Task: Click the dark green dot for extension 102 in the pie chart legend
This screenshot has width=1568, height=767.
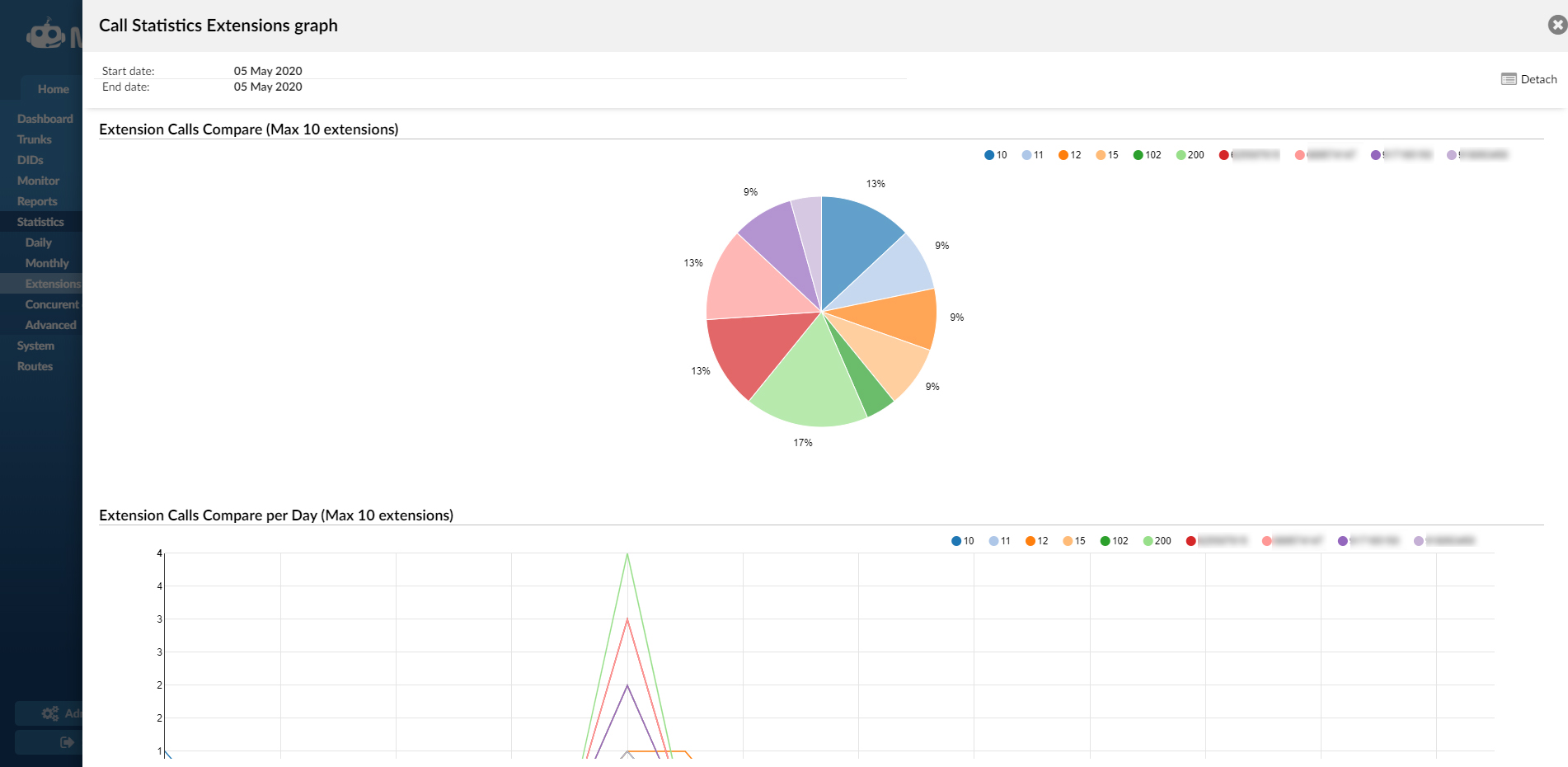Action: pyautogui.click(x=1138, y=155)
